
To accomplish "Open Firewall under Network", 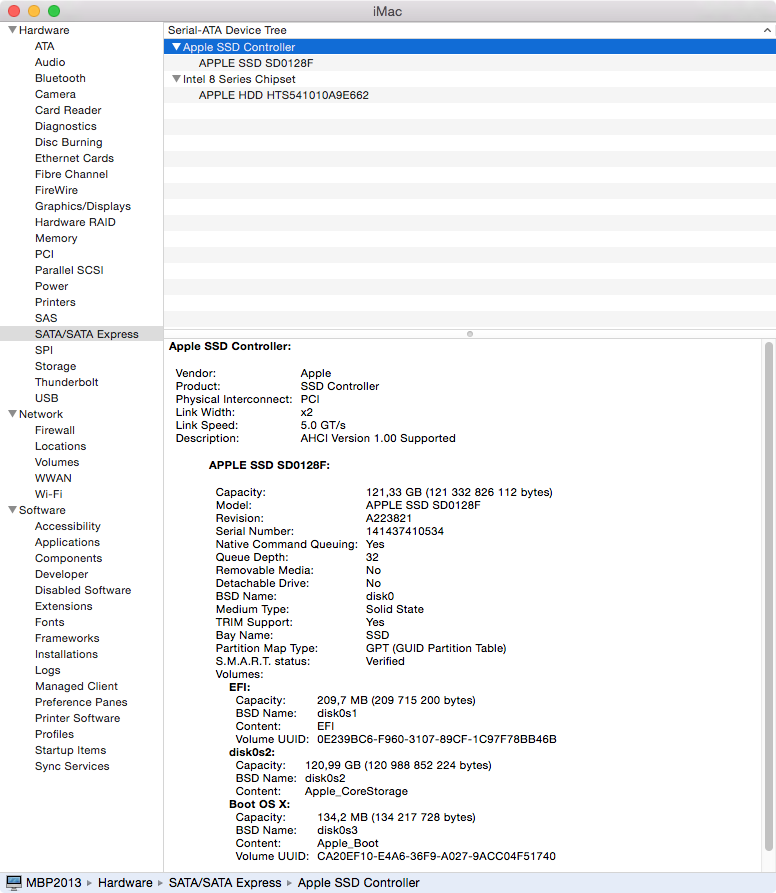I will coord(55,429).
